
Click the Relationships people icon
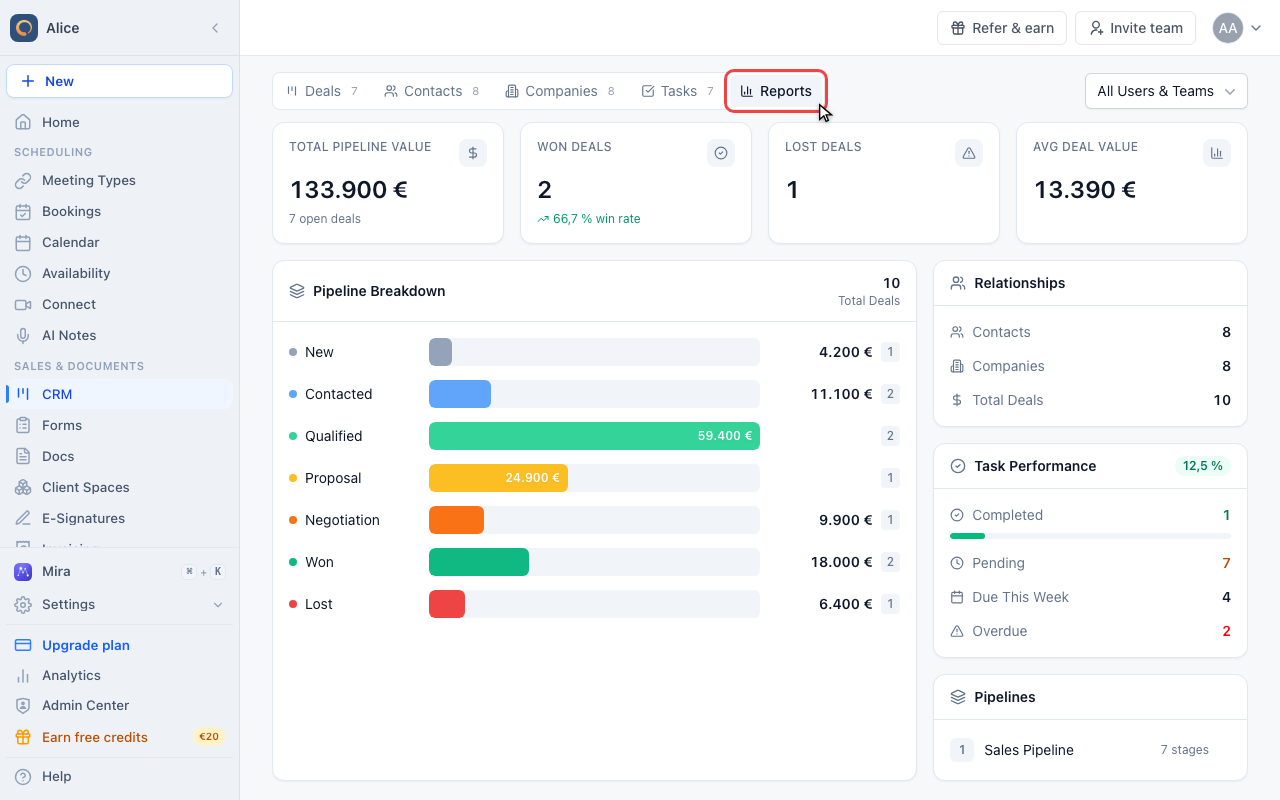coord(958,283)
